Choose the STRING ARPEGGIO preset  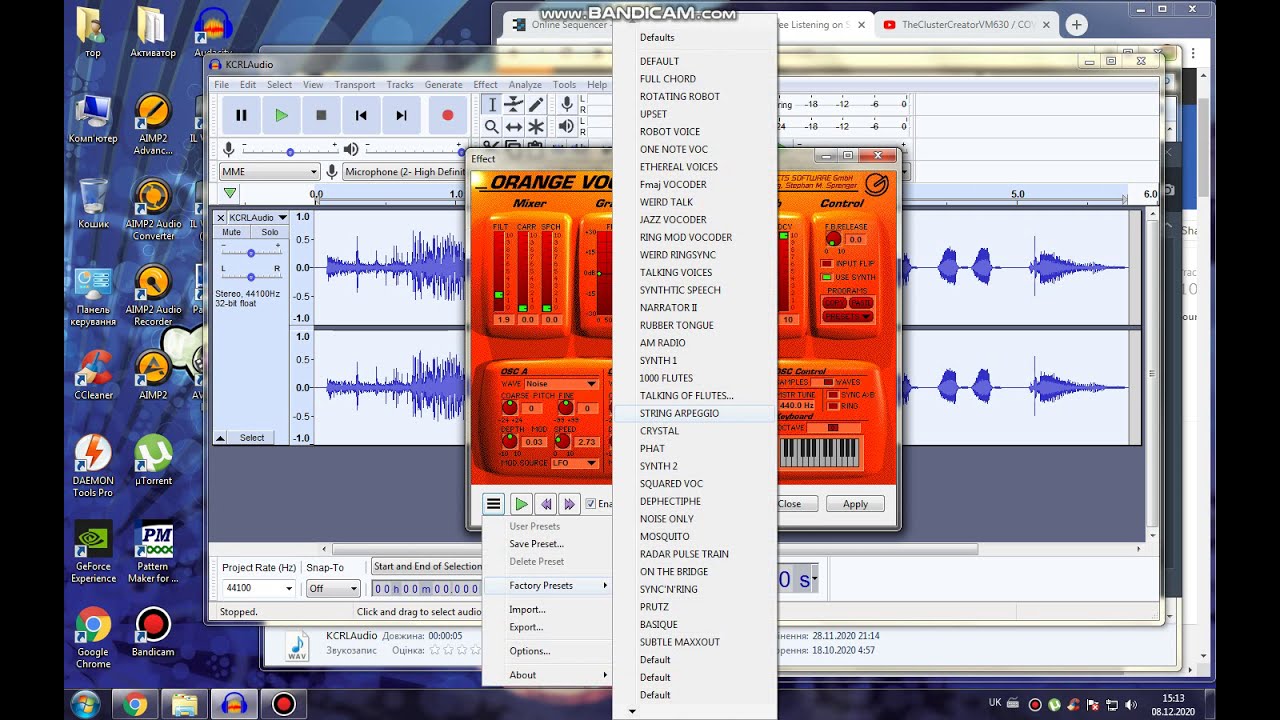coord(679,413)
